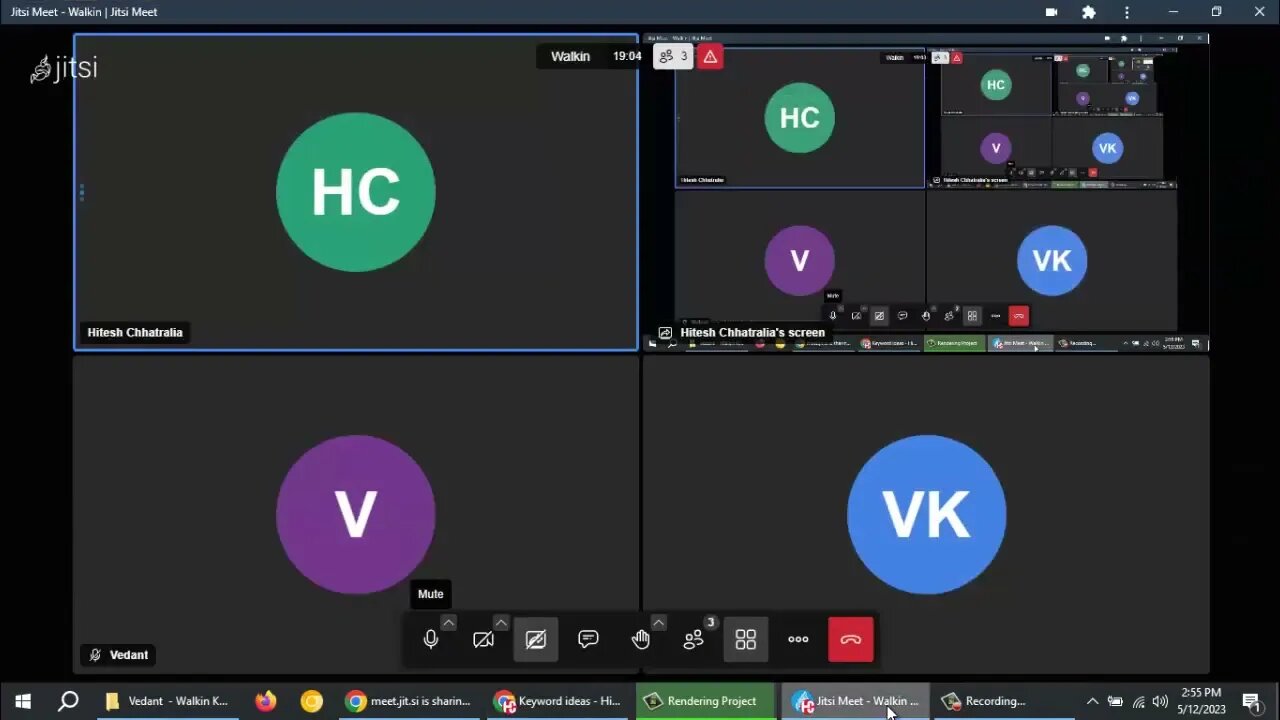Image resolution: width=1280 pixels, height=720 pixels.
Task: Open the yellow round app icon in taskbar
Action: coord(312,701)
